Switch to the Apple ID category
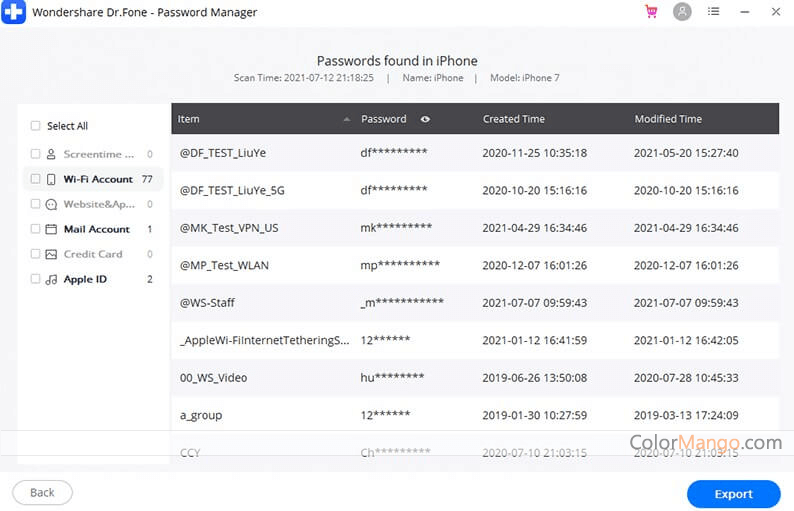Screen dimensions: 794x511 pos(85,279)
